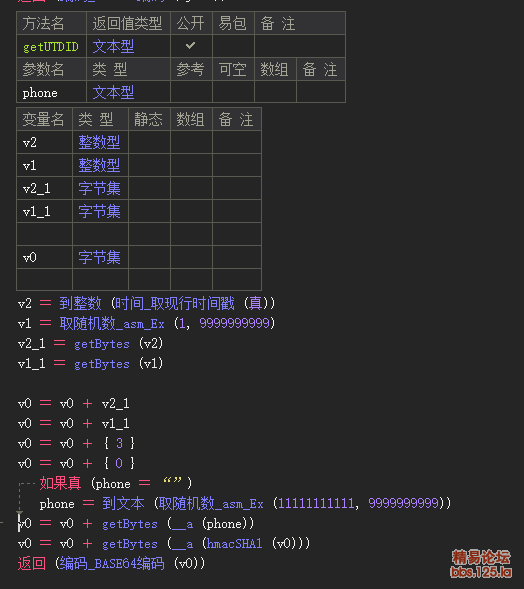Click v0 variable type 字节集
Image resolution: width=524 pixels, height=589 pixels.
(x=99, y=257)
